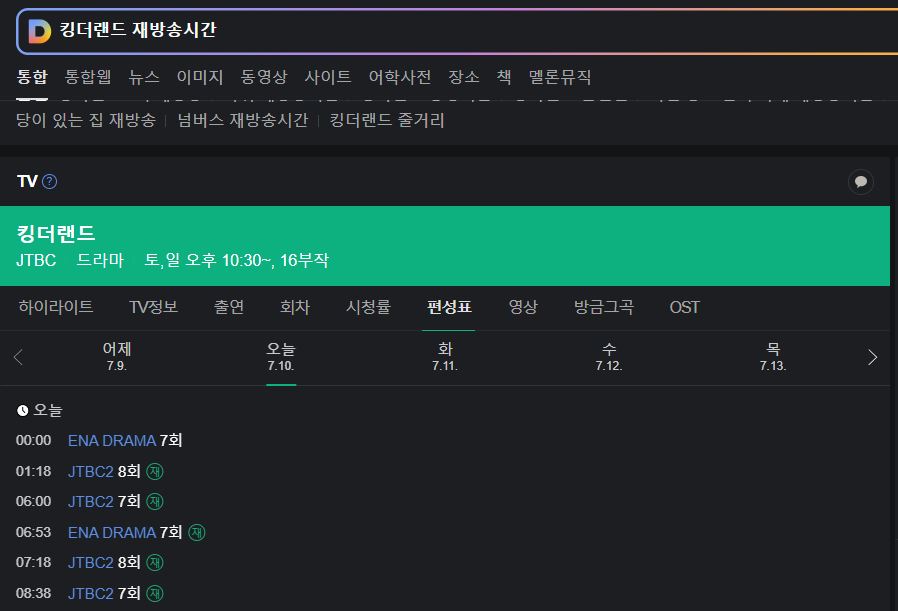
Task: Select 수 7.12. in date selector
Action: click(x=609, y=357)
